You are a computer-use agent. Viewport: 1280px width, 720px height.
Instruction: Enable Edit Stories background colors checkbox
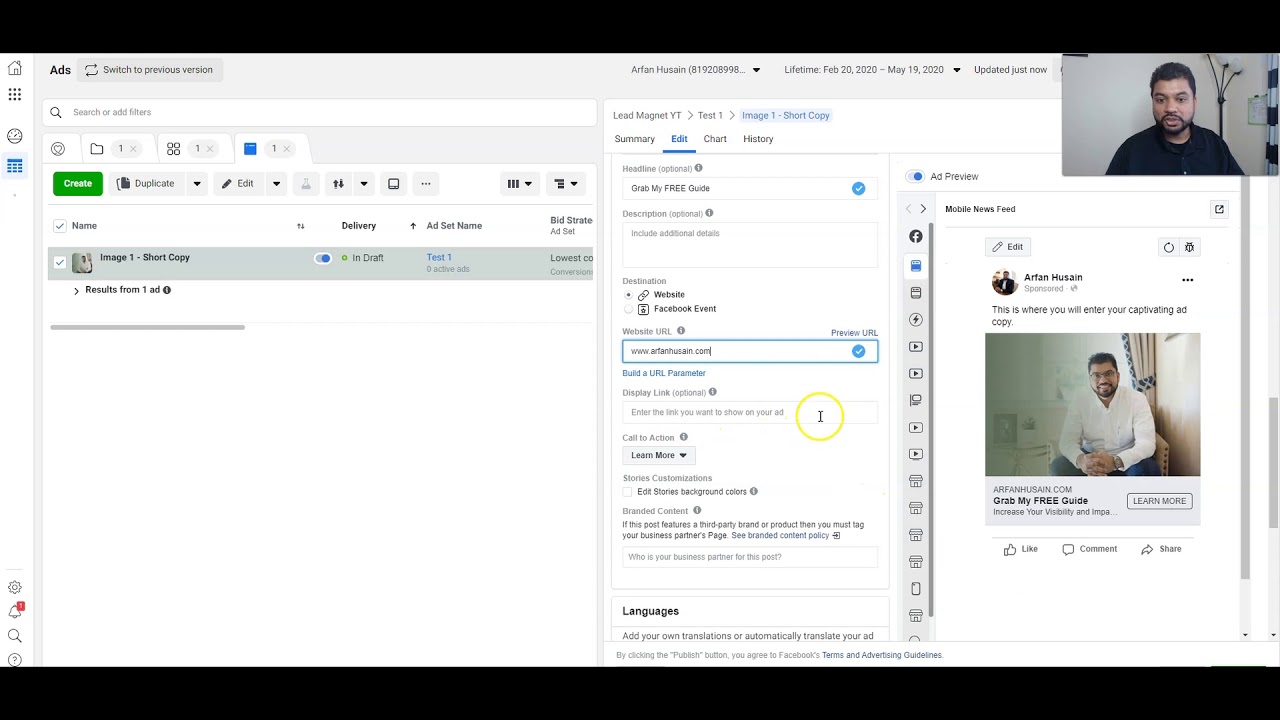coord(628,492)
